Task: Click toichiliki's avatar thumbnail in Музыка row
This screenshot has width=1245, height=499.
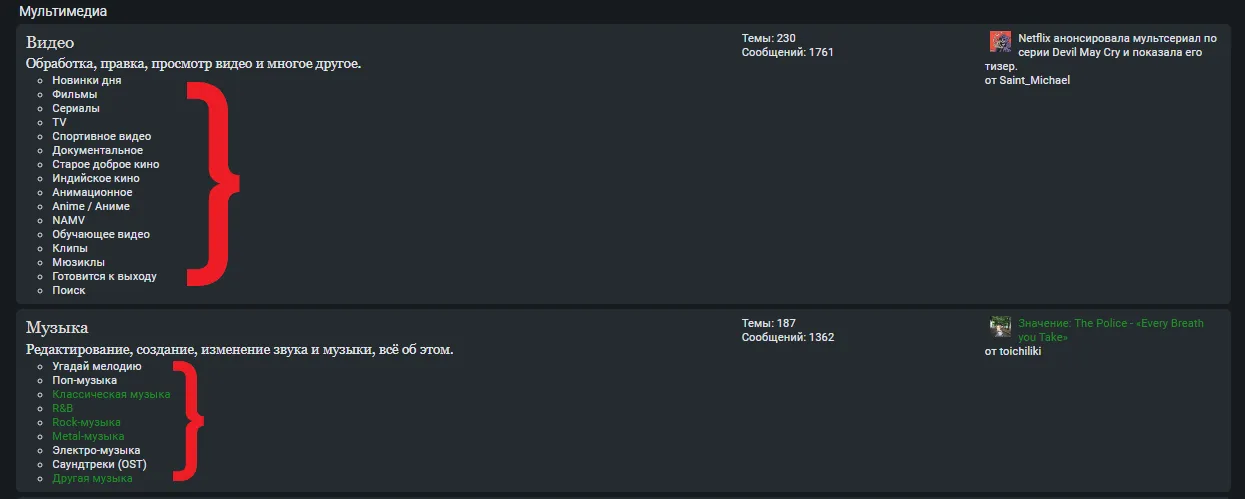Action: [1000, 326]
